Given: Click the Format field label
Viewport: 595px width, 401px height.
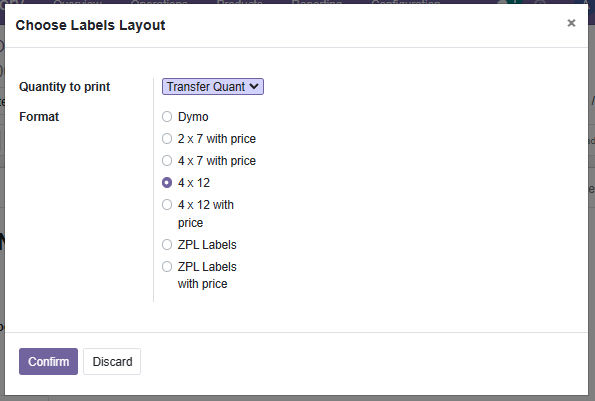Looking at the screenshot, I should [x=39, y=116].
